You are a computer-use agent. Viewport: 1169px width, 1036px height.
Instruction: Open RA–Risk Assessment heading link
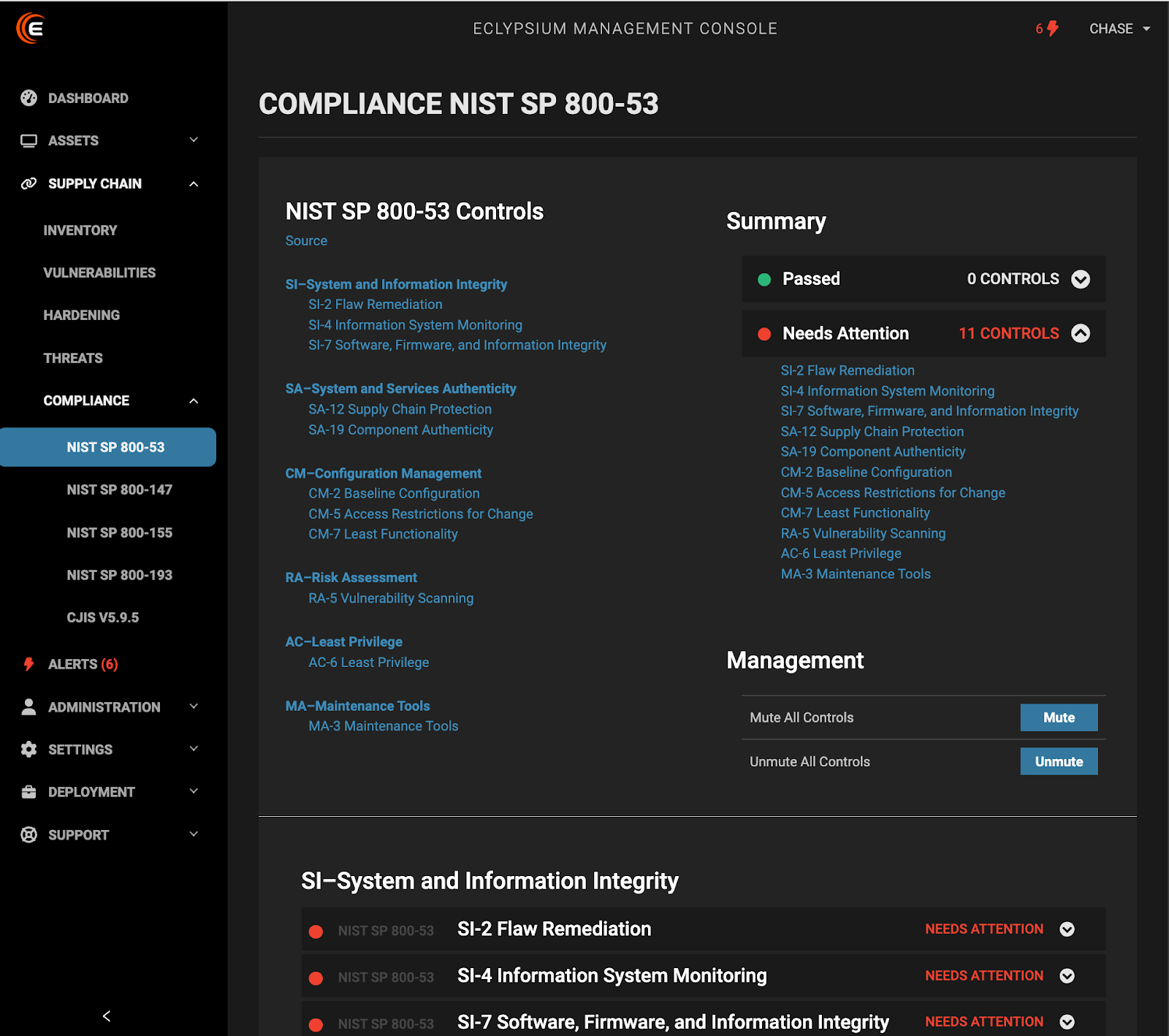tap(351, 577)
